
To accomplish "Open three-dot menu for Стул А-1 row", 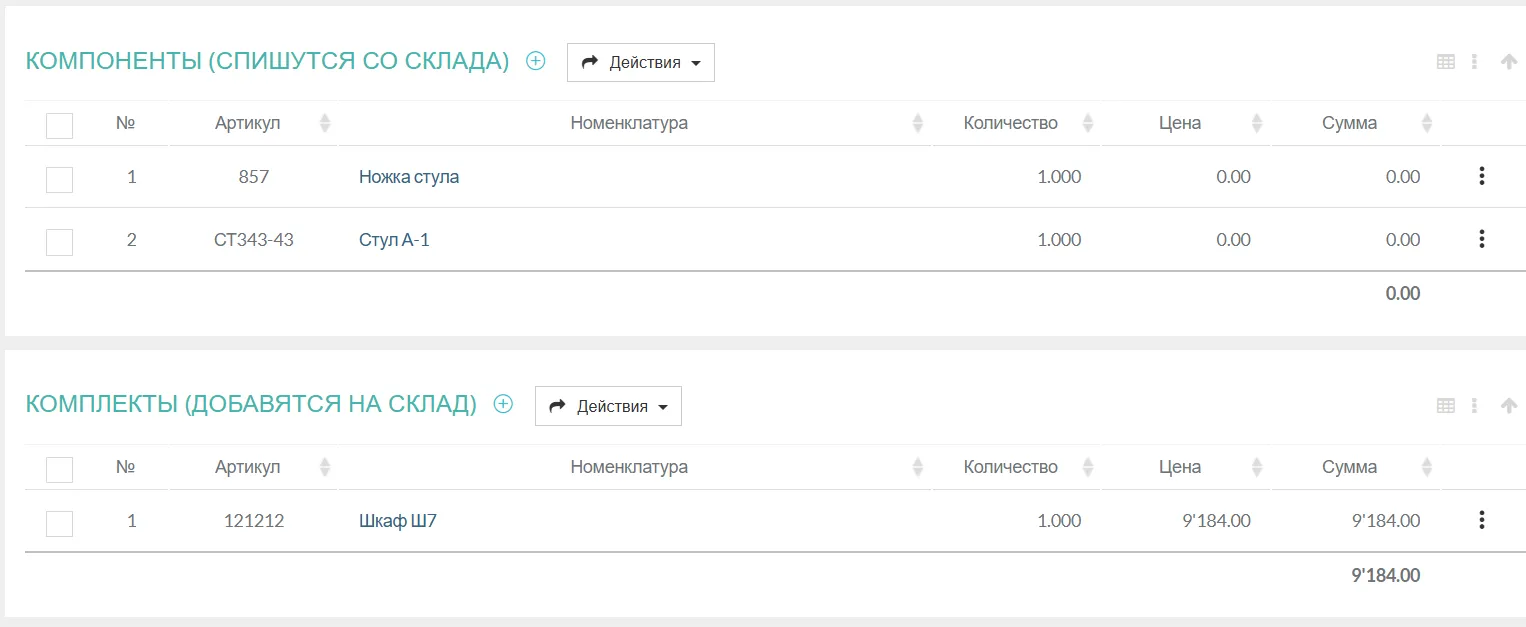I will 1481,239.
